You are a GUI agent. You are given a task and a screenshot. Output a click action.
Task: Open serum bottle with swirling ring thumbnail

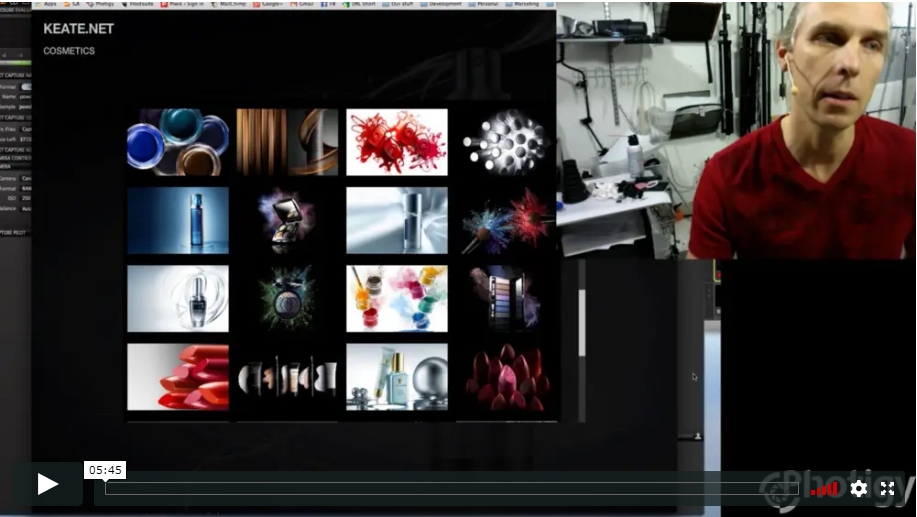[x=178, y=299]
